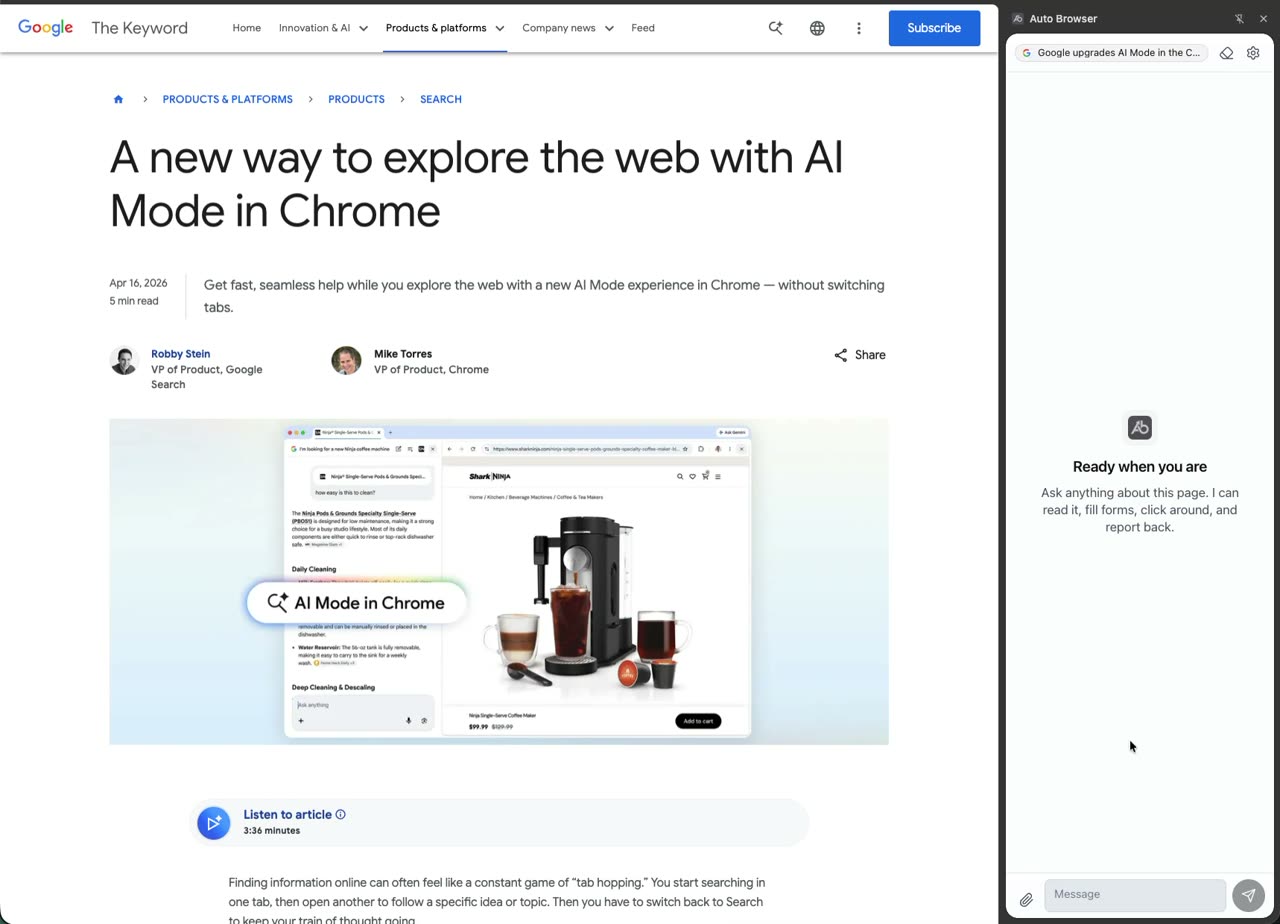Open the globe language selector

(x=817, y=28)
